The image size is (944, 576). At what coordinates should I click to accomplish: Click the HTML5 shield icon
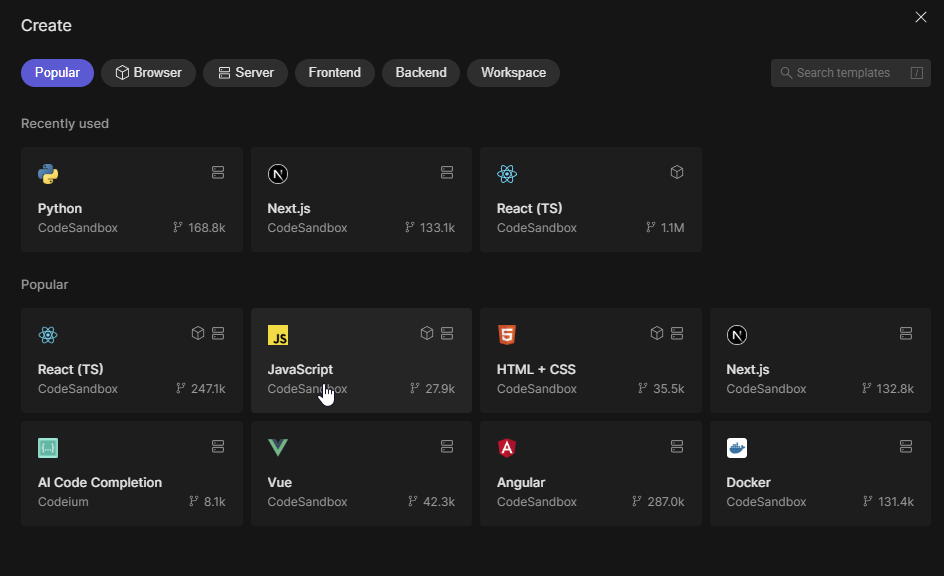[507, 335]
